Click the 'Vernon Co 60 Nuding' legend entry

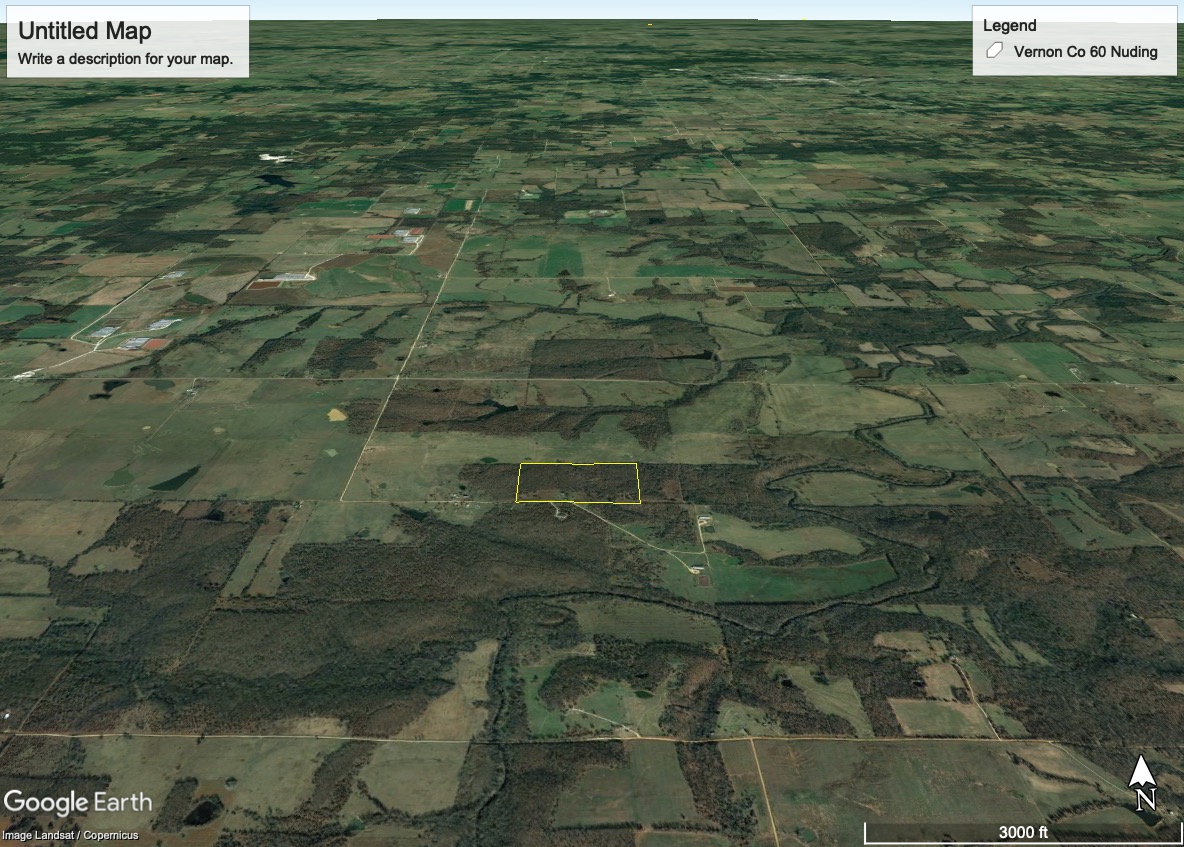point(1085,52)
